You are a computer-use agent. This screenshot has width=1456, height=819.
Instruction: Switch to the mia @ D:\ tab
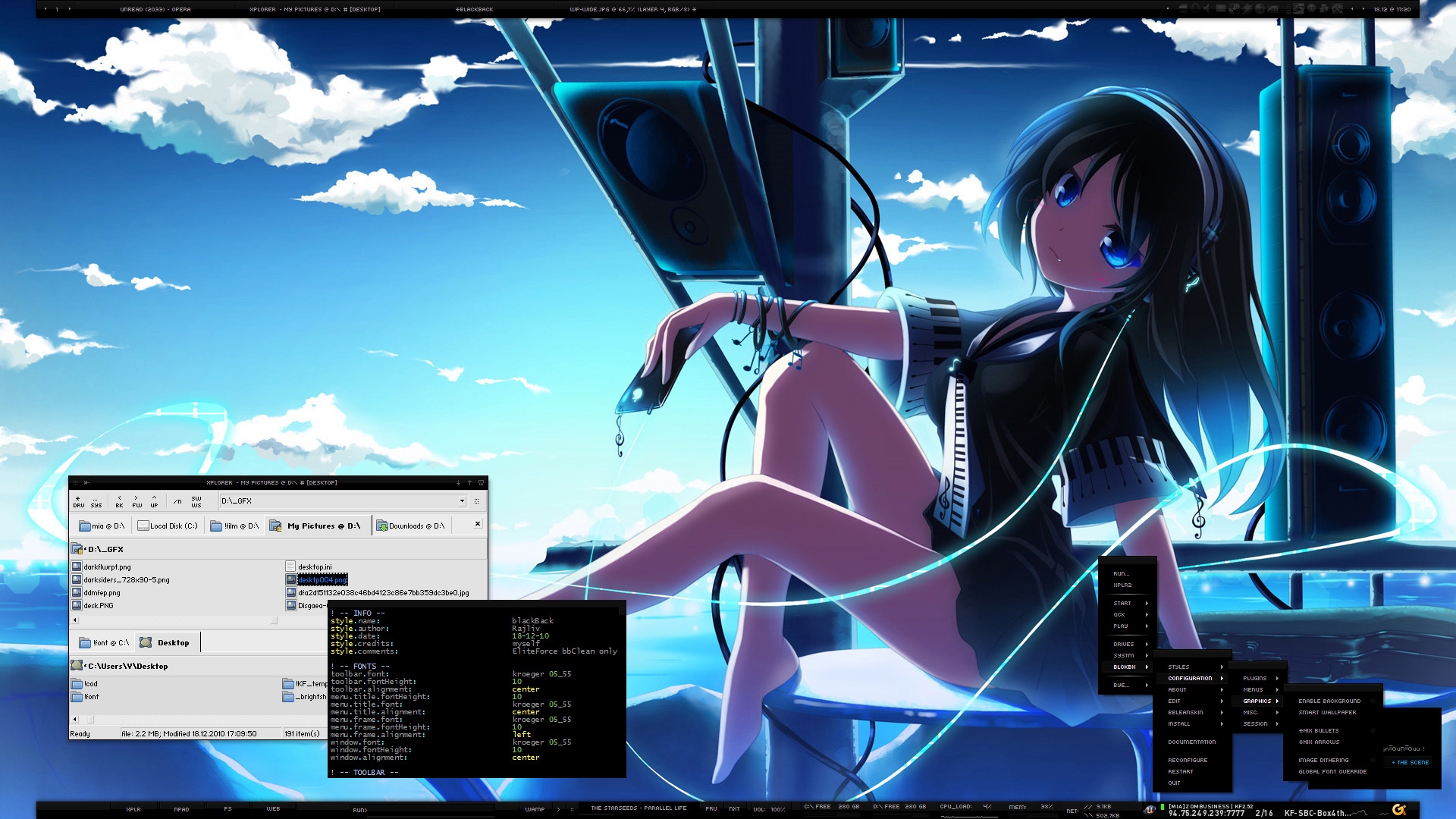coord(102,526)
